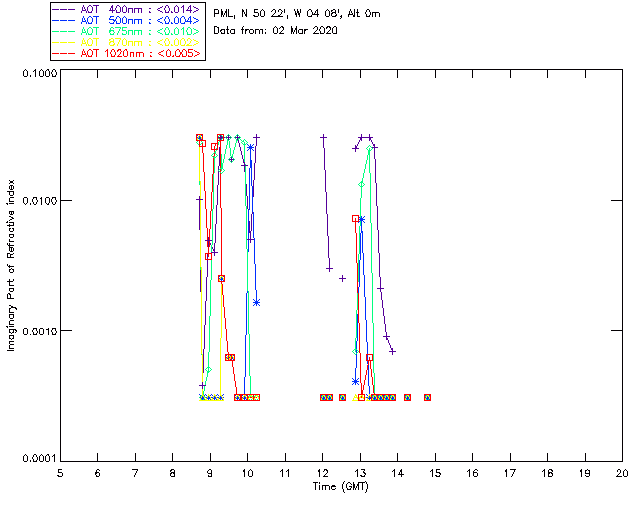The width and height of the screenshot is (640, 512).
Task: Click the x-axis tick label 5
Action: (60, 473)
